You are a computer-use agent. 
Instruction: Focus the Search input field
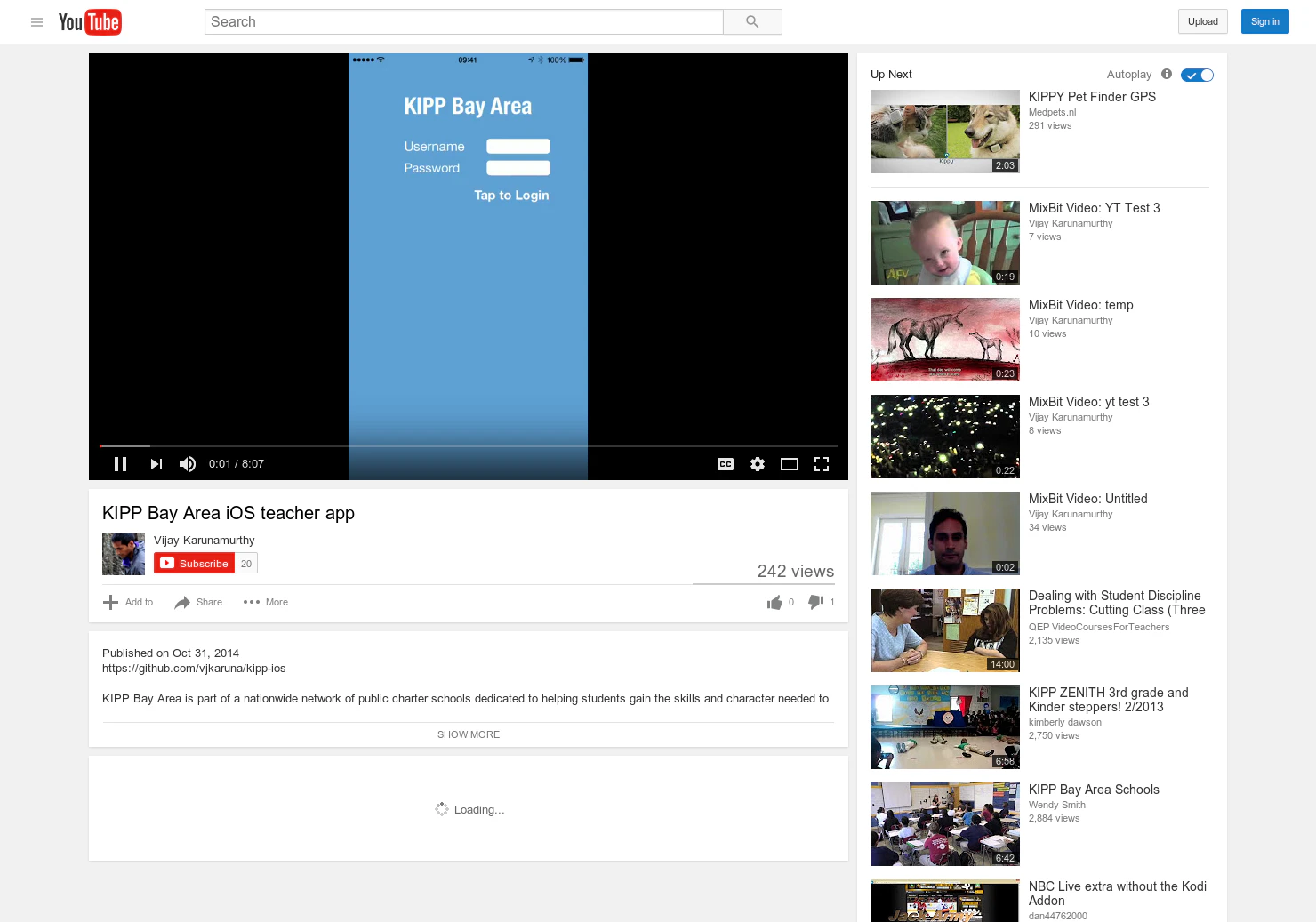(x=463, y=22)
